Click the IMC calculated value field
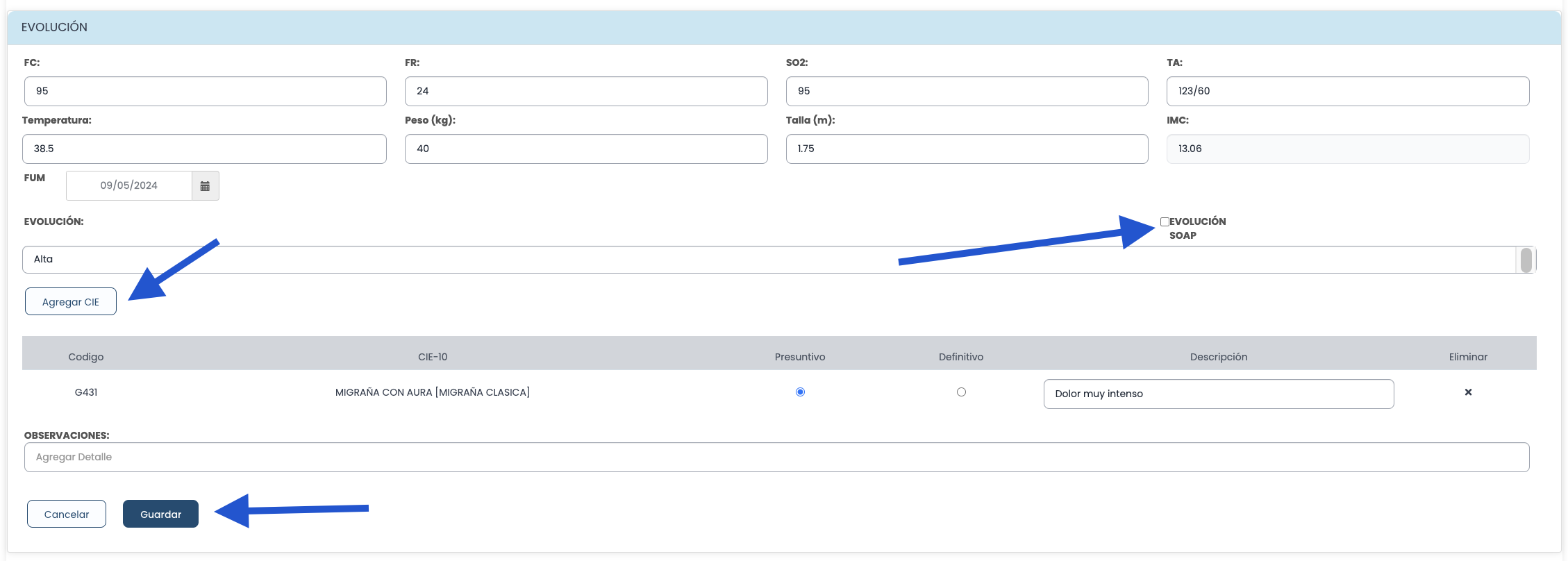 [1348, 149]
